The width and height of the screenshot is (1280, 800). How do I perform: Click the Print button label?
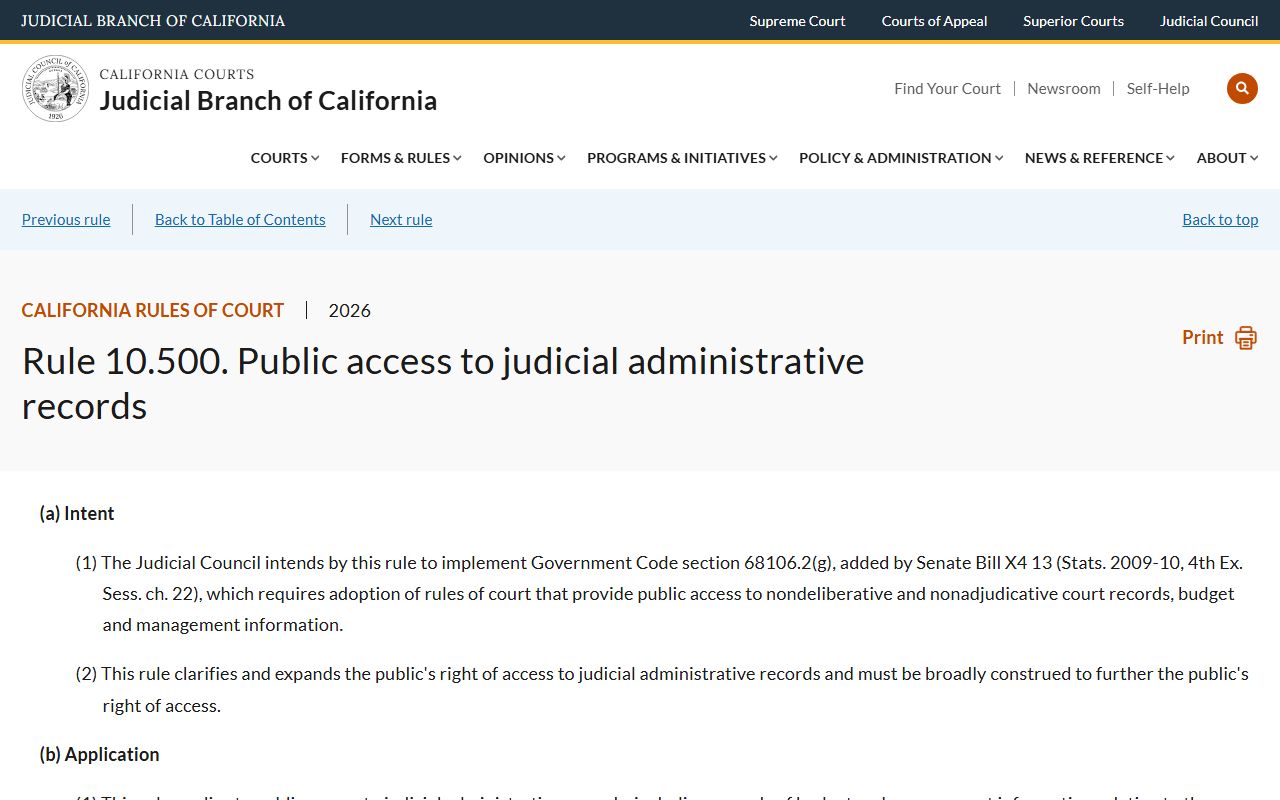(x=1202, y=338)
